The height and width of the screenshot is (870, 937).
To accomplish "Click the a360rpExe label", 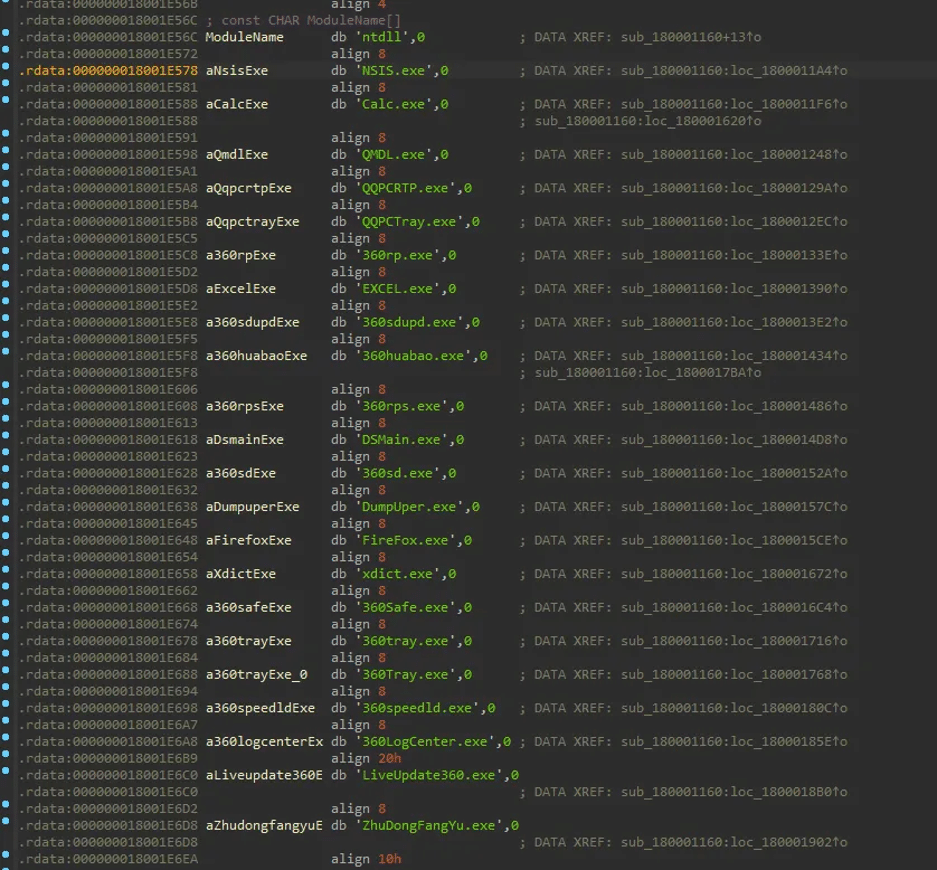I will tap(241, 255).
